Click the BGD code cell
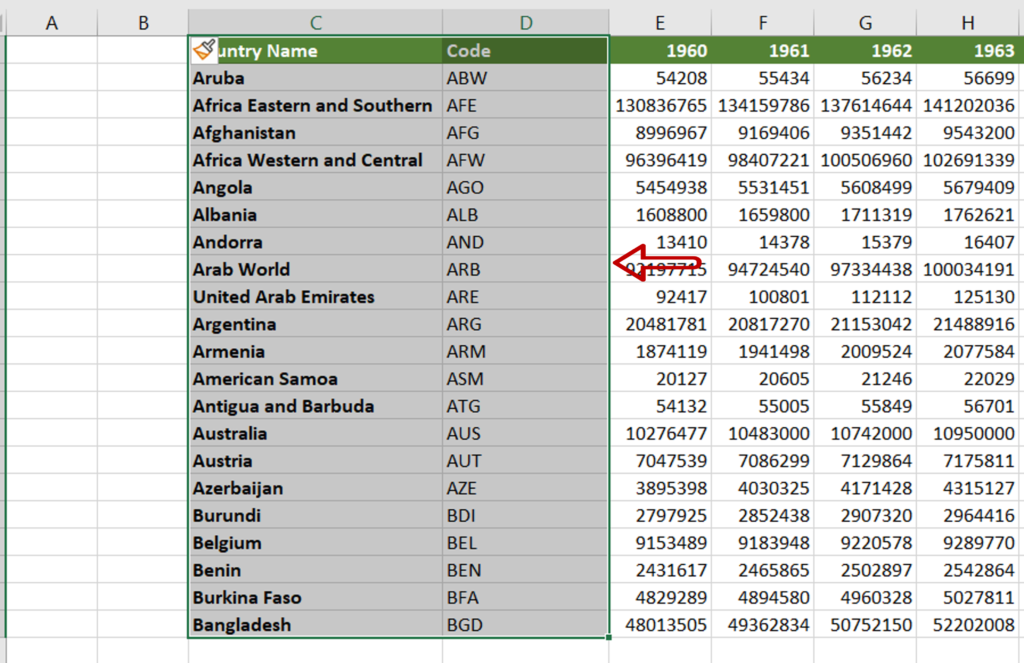Image resolution: width=1024 pixels, height=663 pixels. click(x=526, y=625)
